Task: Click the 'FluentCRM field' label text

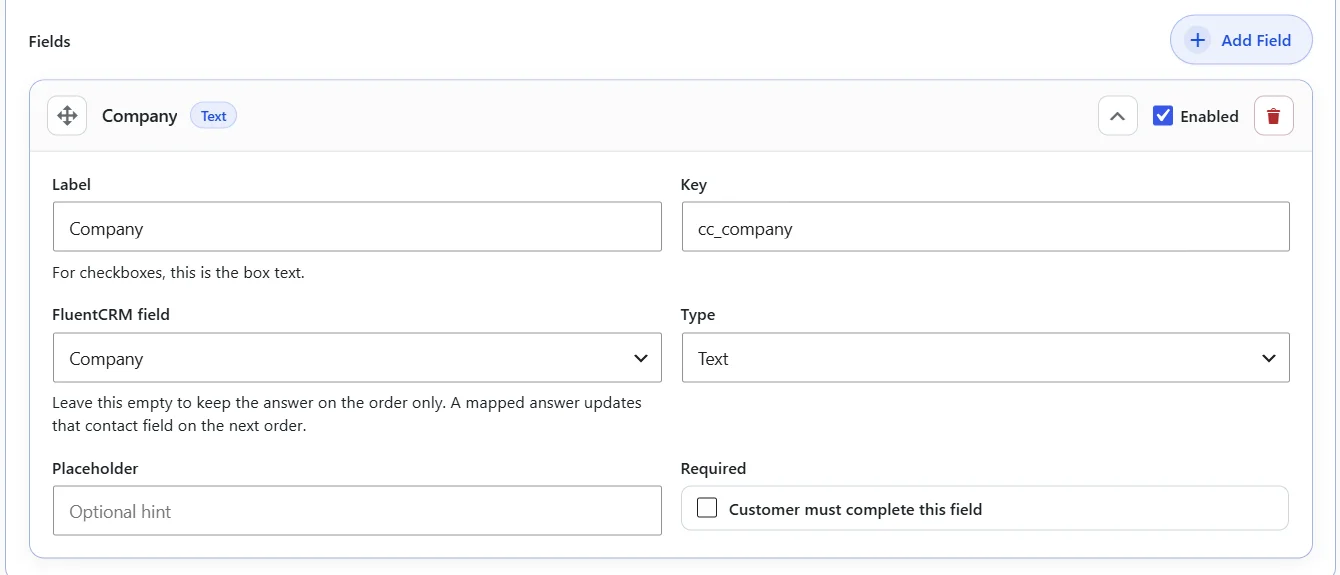Action: tap(111, 314)
